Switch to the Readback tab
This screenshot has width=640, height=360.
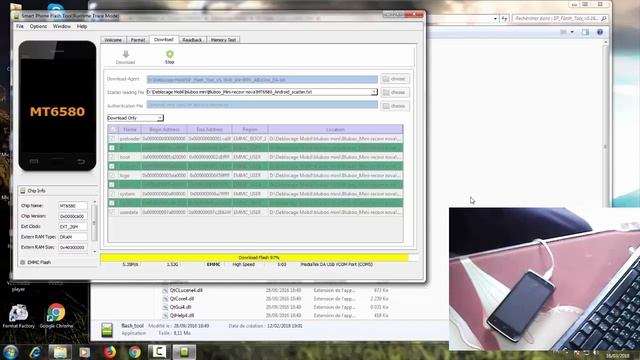pyautogui.click(x=192, y=40)
